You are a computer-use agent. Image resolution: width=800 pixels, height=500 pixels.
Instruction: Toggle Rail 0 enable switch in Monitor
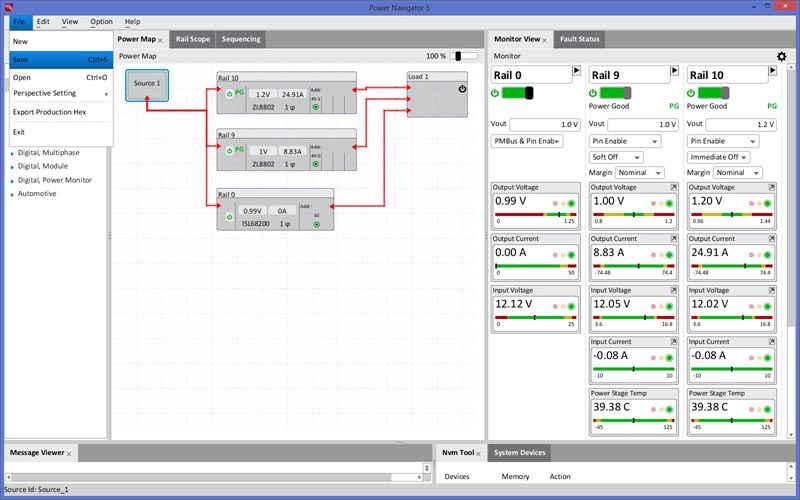[517, 93]
